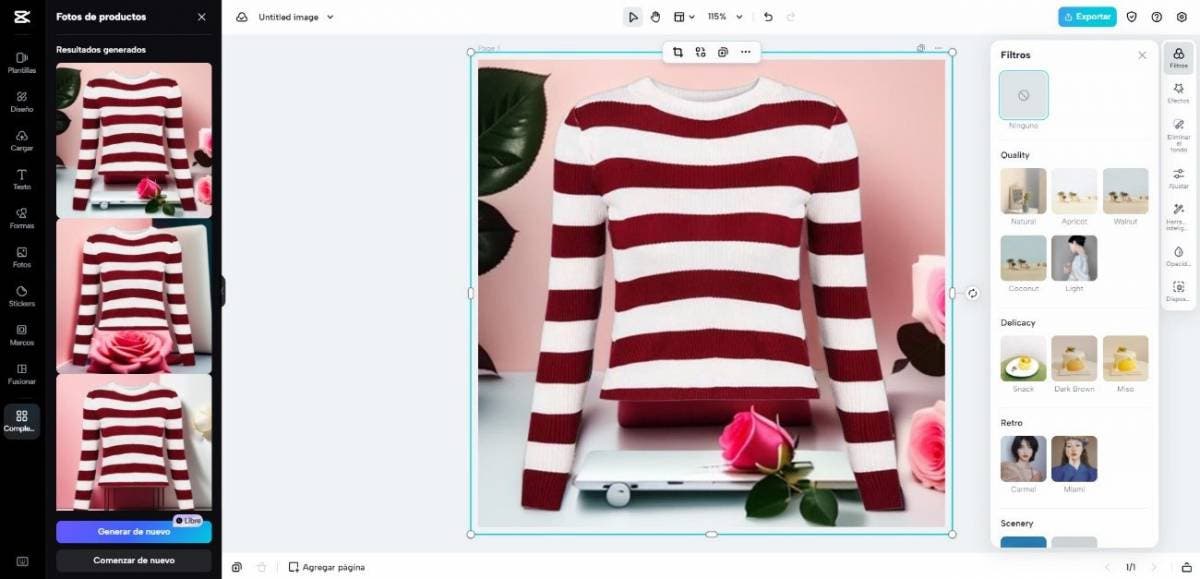
Task: Select the hand pan tool
Action: pos(656,17)
